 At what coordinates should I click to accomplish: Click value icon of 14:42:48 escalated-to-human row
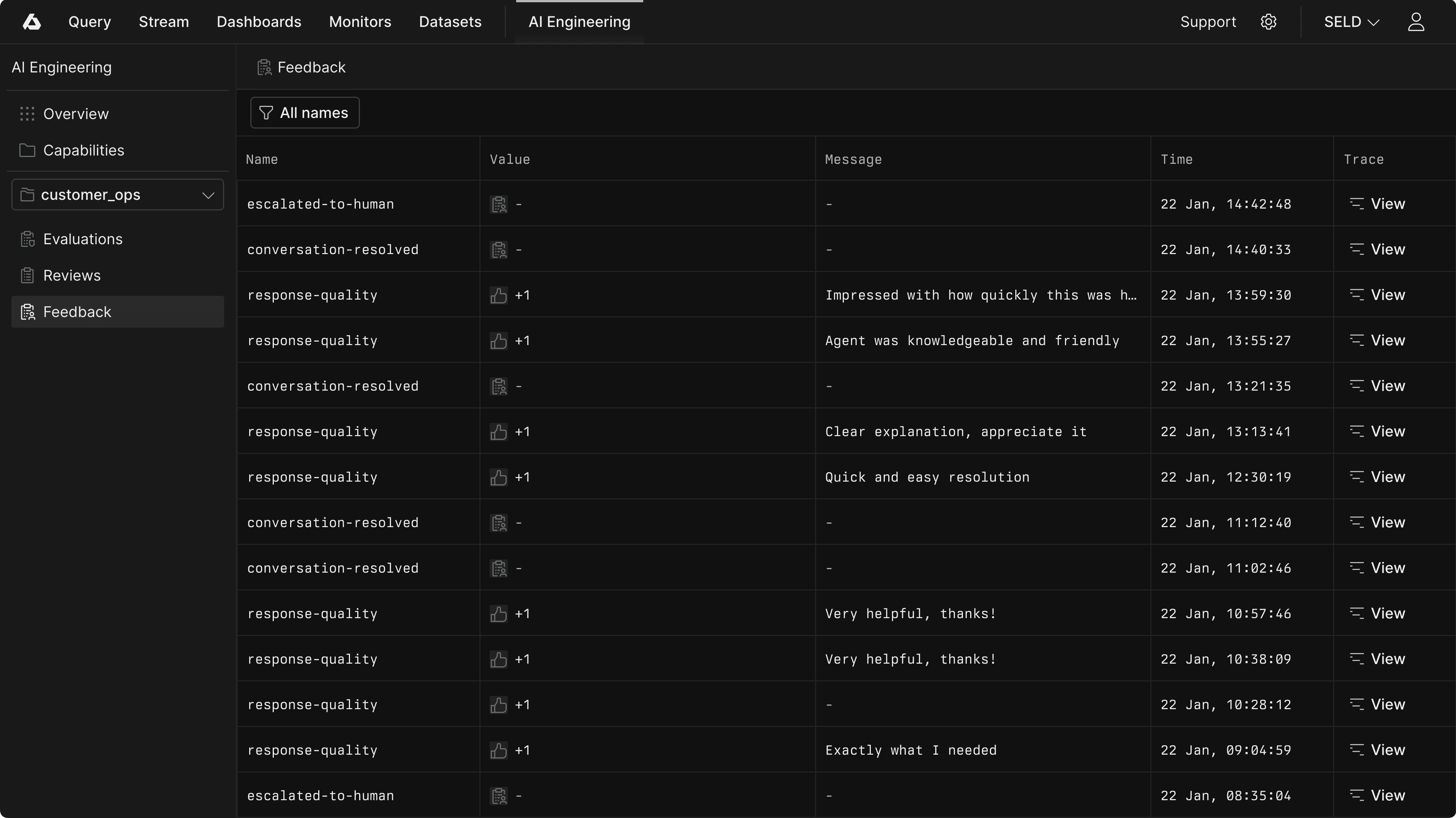(x=498, y=204)
